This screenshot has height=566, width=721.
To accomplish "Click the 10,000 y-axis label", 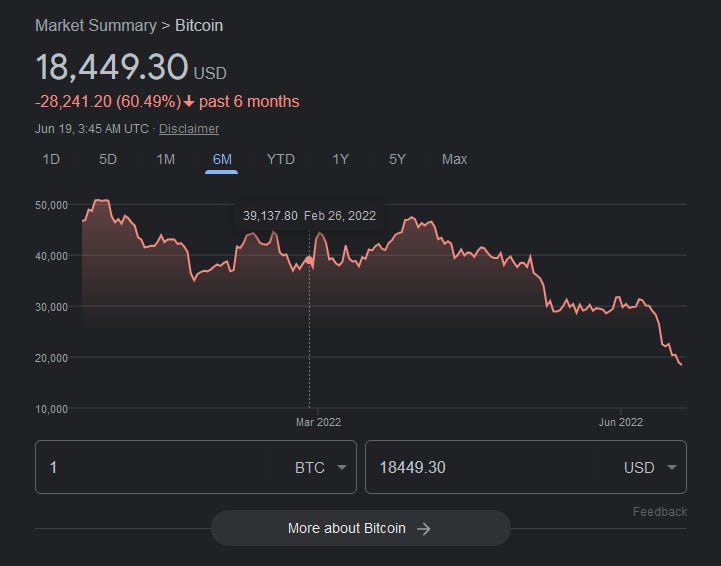I will coord(52,409).
